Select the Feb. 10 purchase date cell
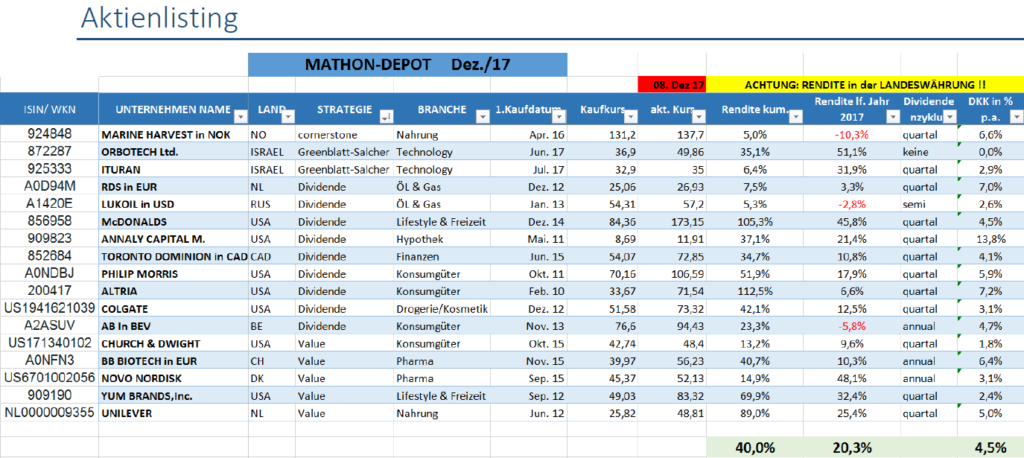 click(528, 291)
